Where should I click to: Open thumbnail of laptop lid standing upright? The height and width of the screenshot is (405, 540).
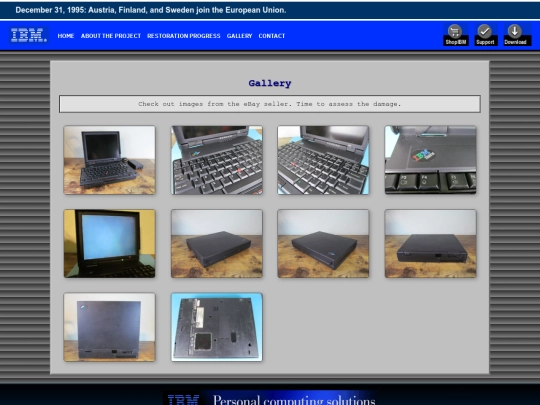(x=110, y=327)
